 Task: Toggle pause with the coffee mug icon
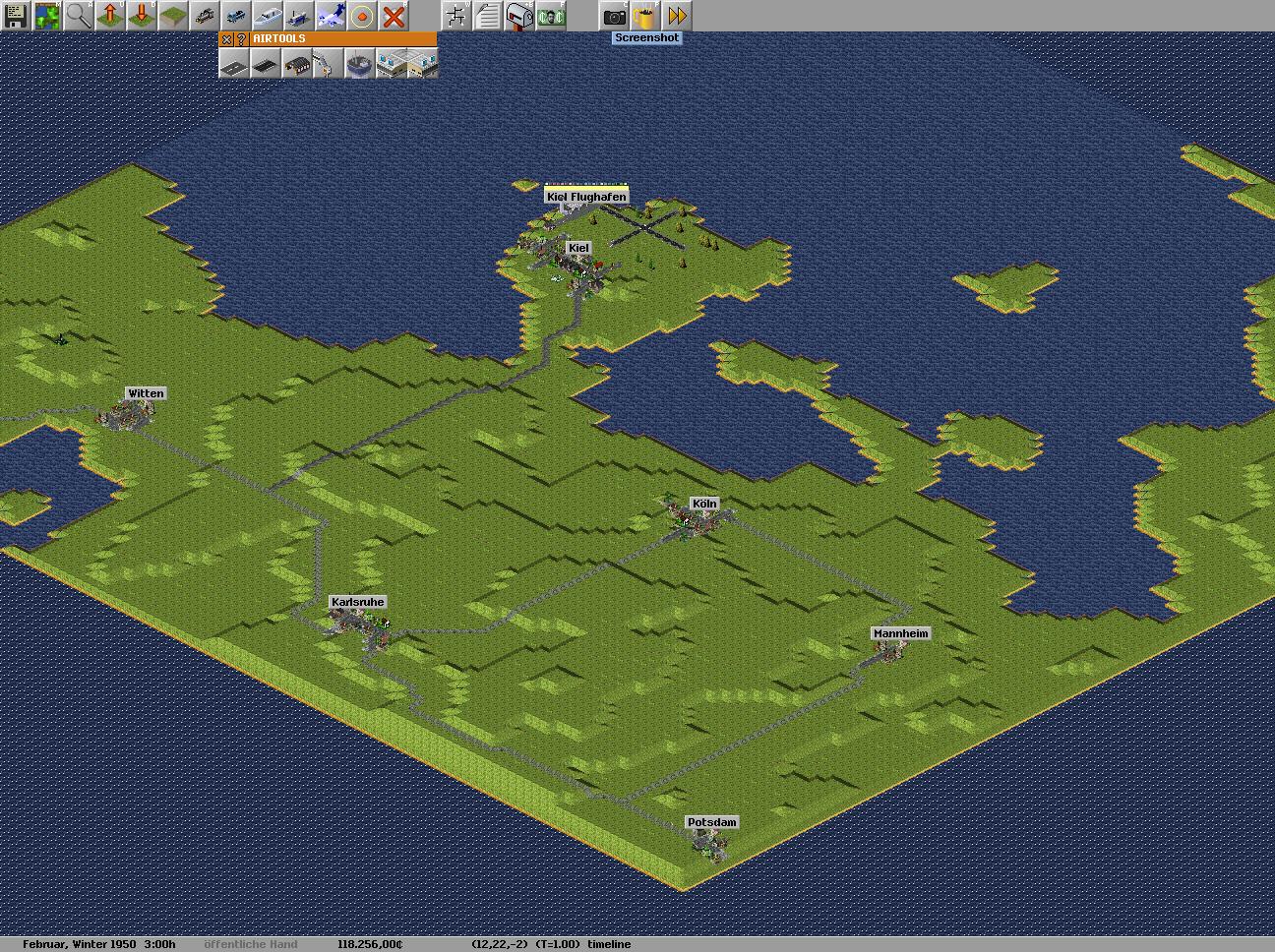point(645,16)
